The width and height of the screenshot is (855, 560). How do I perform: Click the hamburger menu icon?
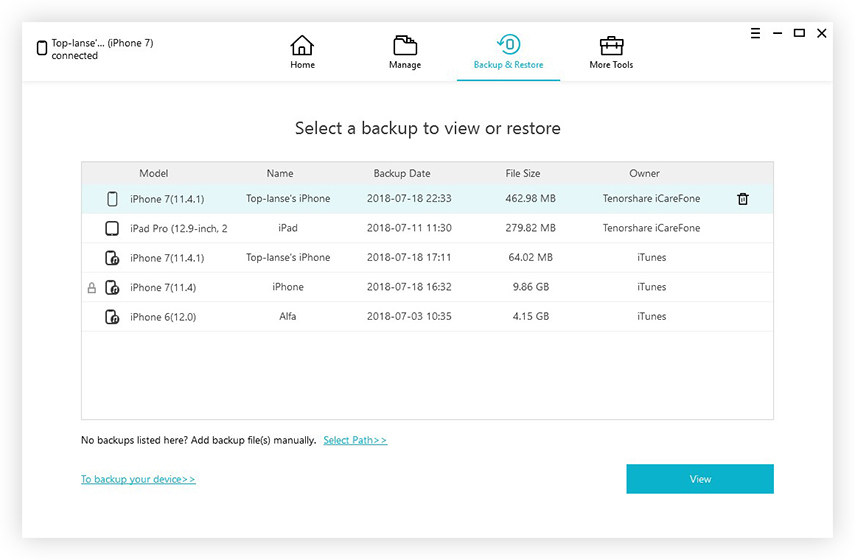pyautogui.click(x=755, y=33)
